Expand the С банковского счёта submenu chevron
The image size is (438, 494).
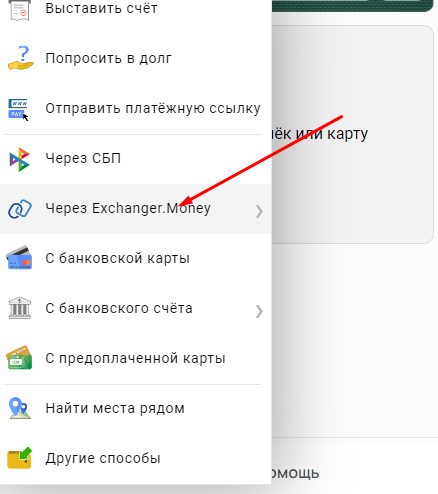(259, 311)
